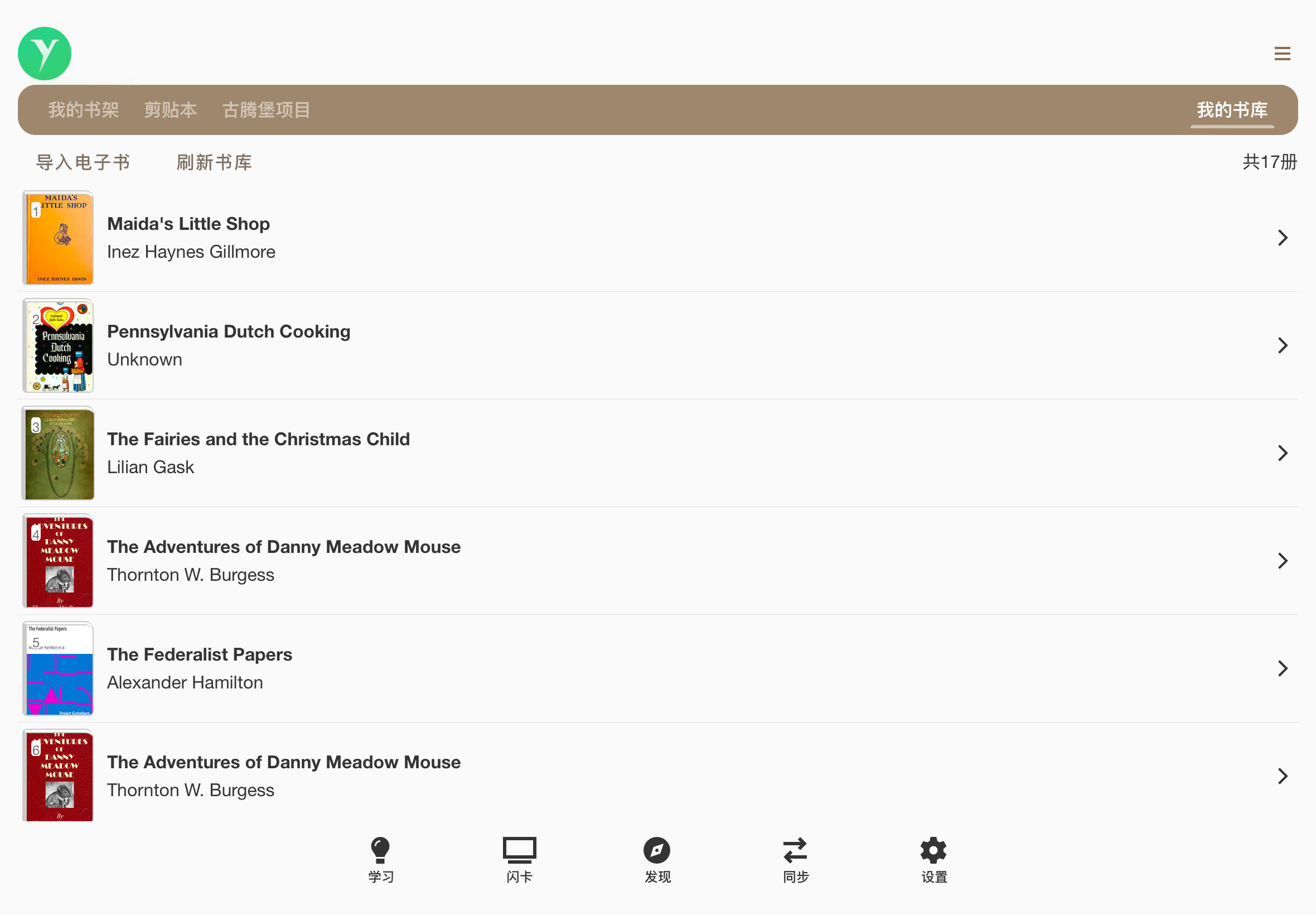The height and width of the screenshot is (915, 1316).
Task: Select The Fairies and the Christmas Child book
Action: click(658, 453)
